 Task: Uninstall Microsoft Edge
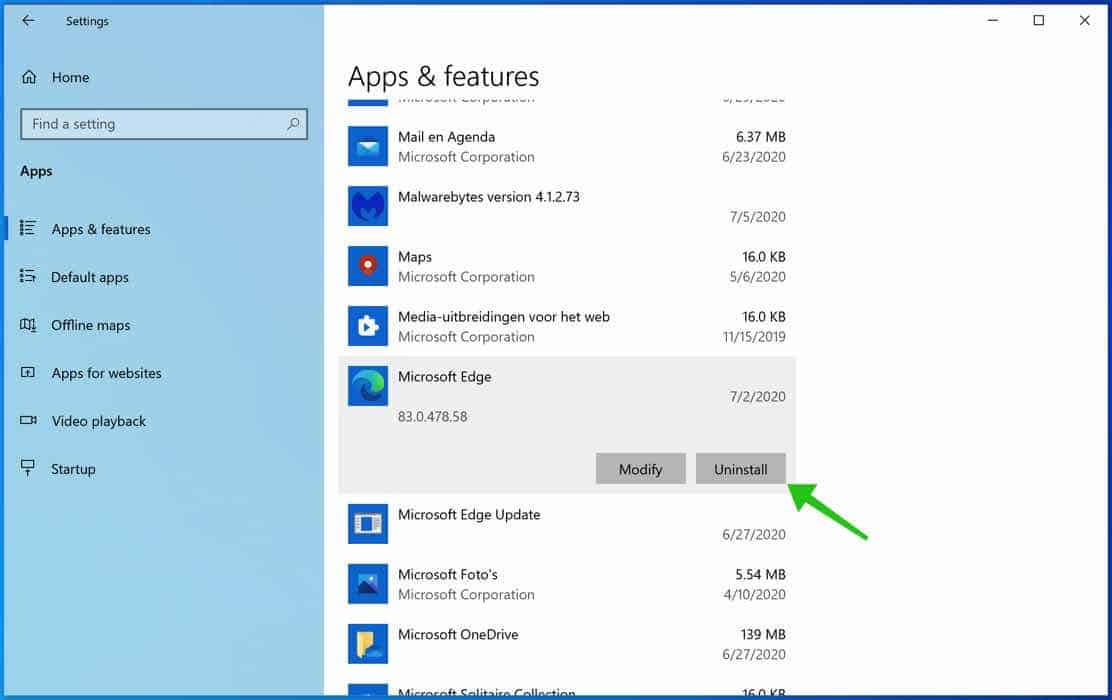point(740,468)
